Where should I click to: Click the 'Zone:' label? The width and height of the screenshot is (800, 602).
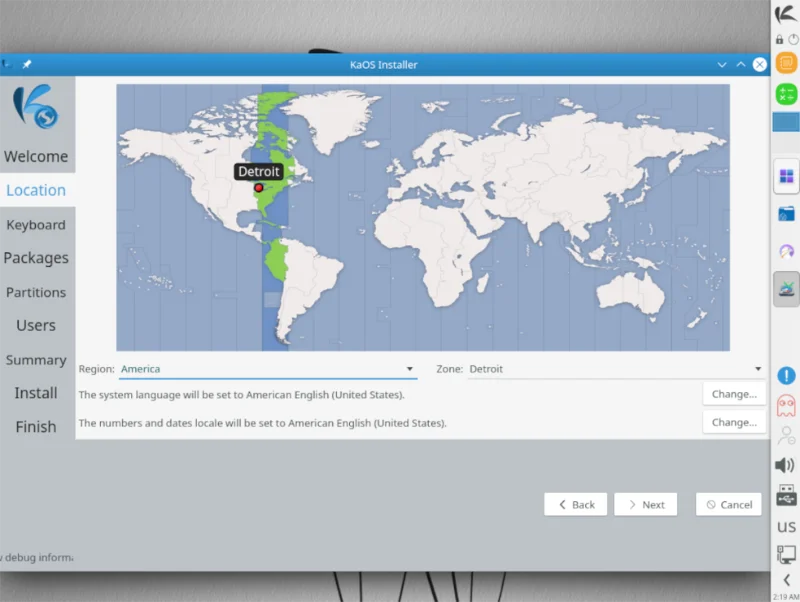pos(449,369)
